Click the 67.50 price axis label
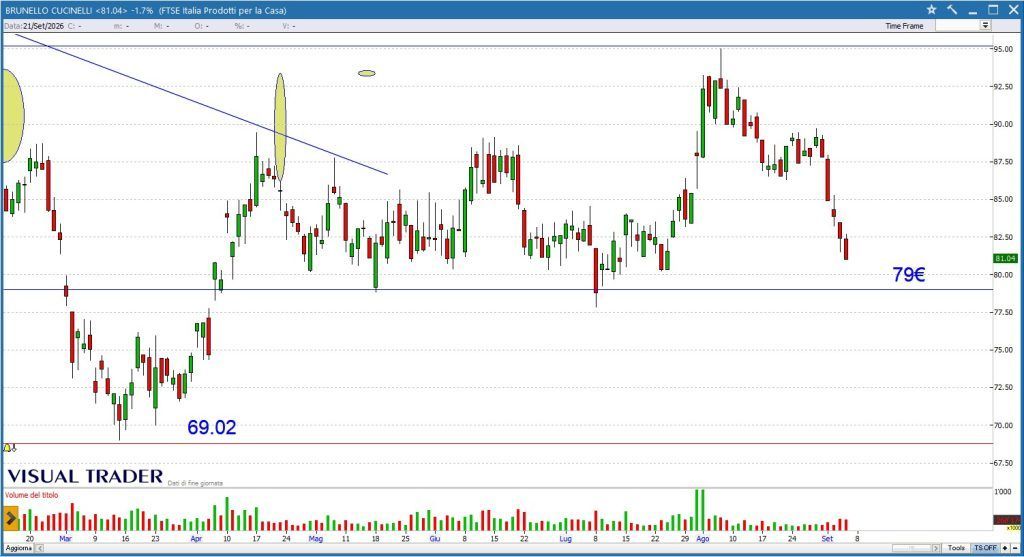Image resolution: width=1024 pixels, height=557 pixels. [1004, 463]
